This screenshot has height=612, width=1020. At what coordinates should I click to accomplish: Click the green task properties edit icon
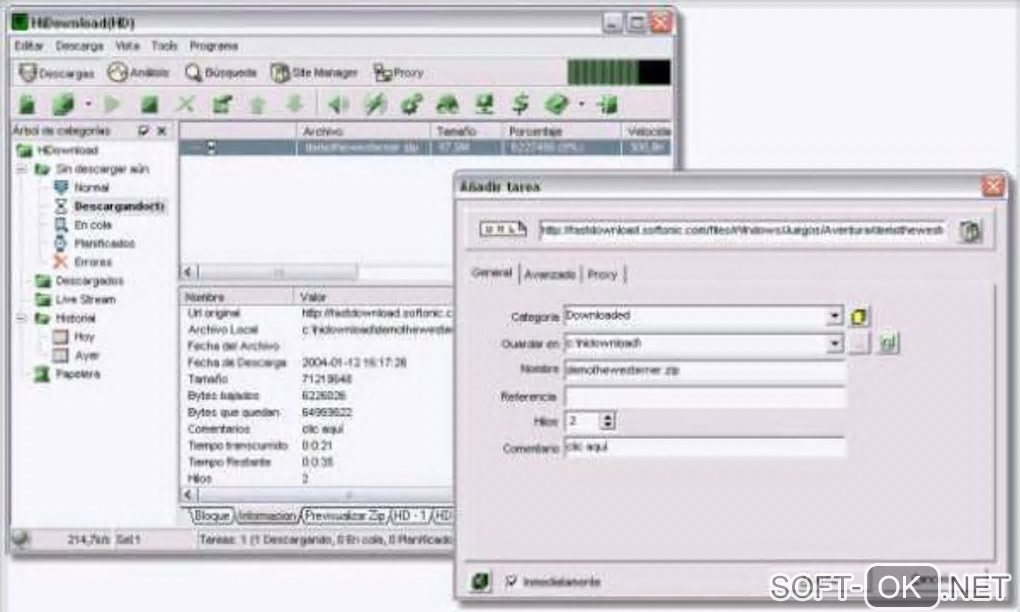coord(222,104)
